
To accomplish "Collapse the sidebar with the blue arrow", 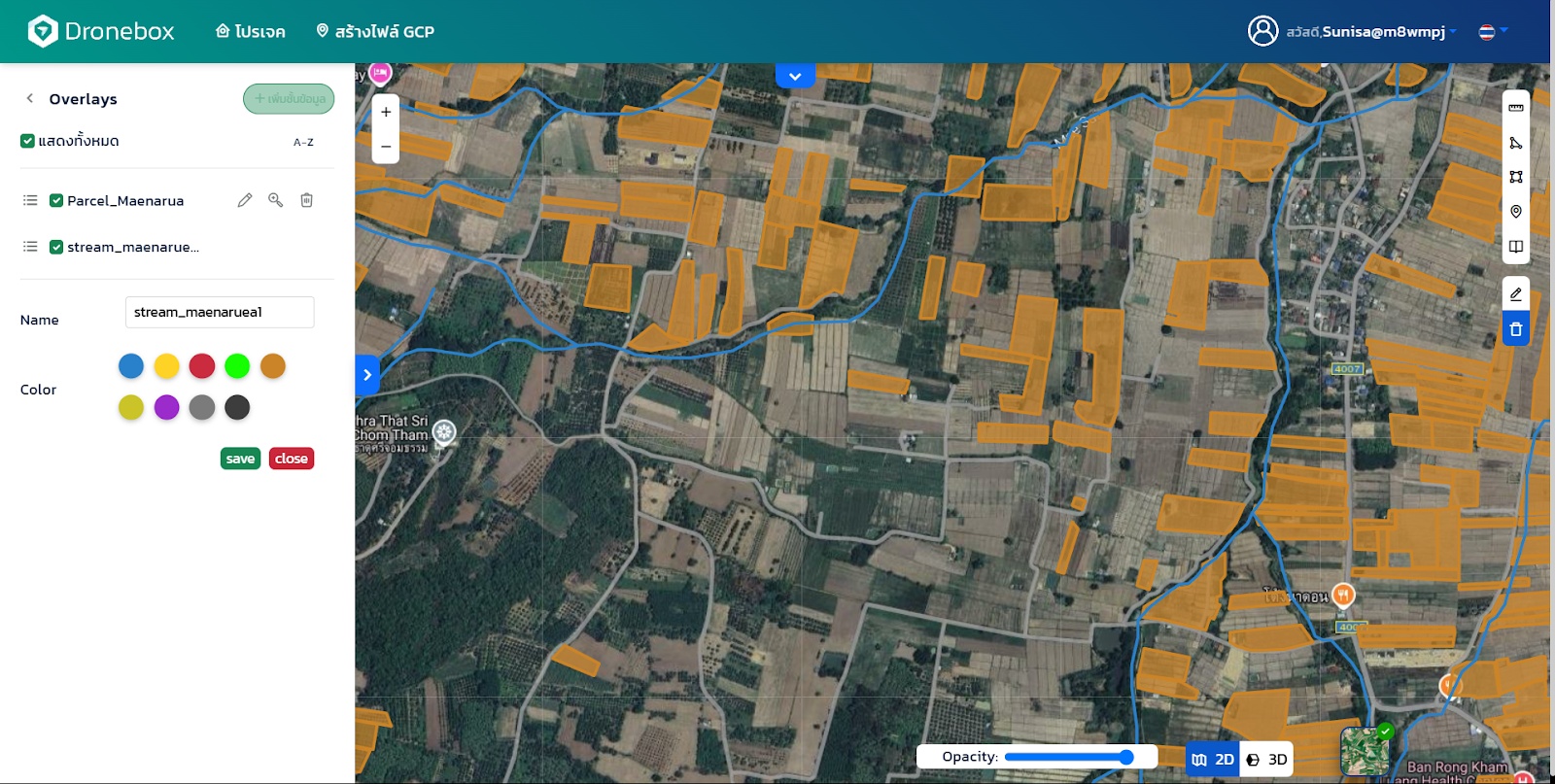I will (x=366, y=375).
